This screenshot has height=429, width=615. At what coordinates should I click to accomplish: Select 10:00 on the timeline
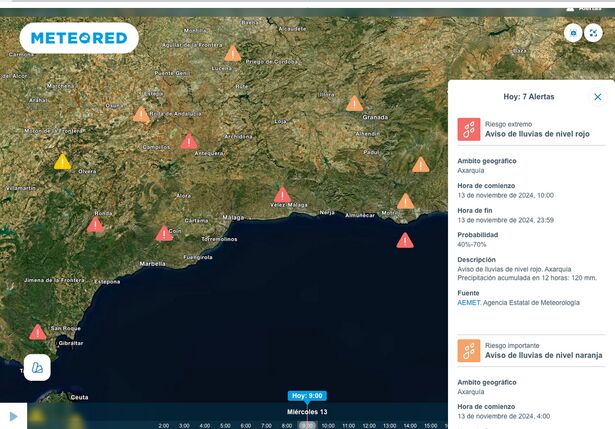pos(328,425)
